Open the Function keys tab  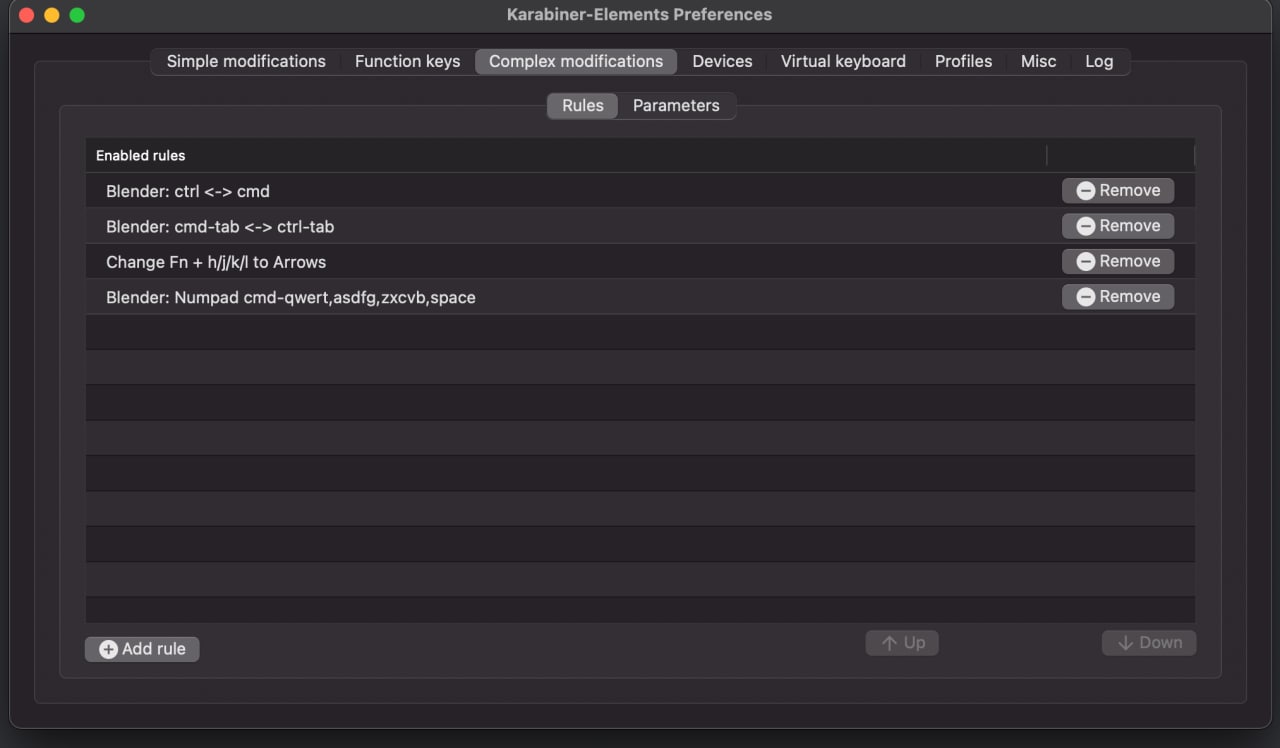point(407,61)
